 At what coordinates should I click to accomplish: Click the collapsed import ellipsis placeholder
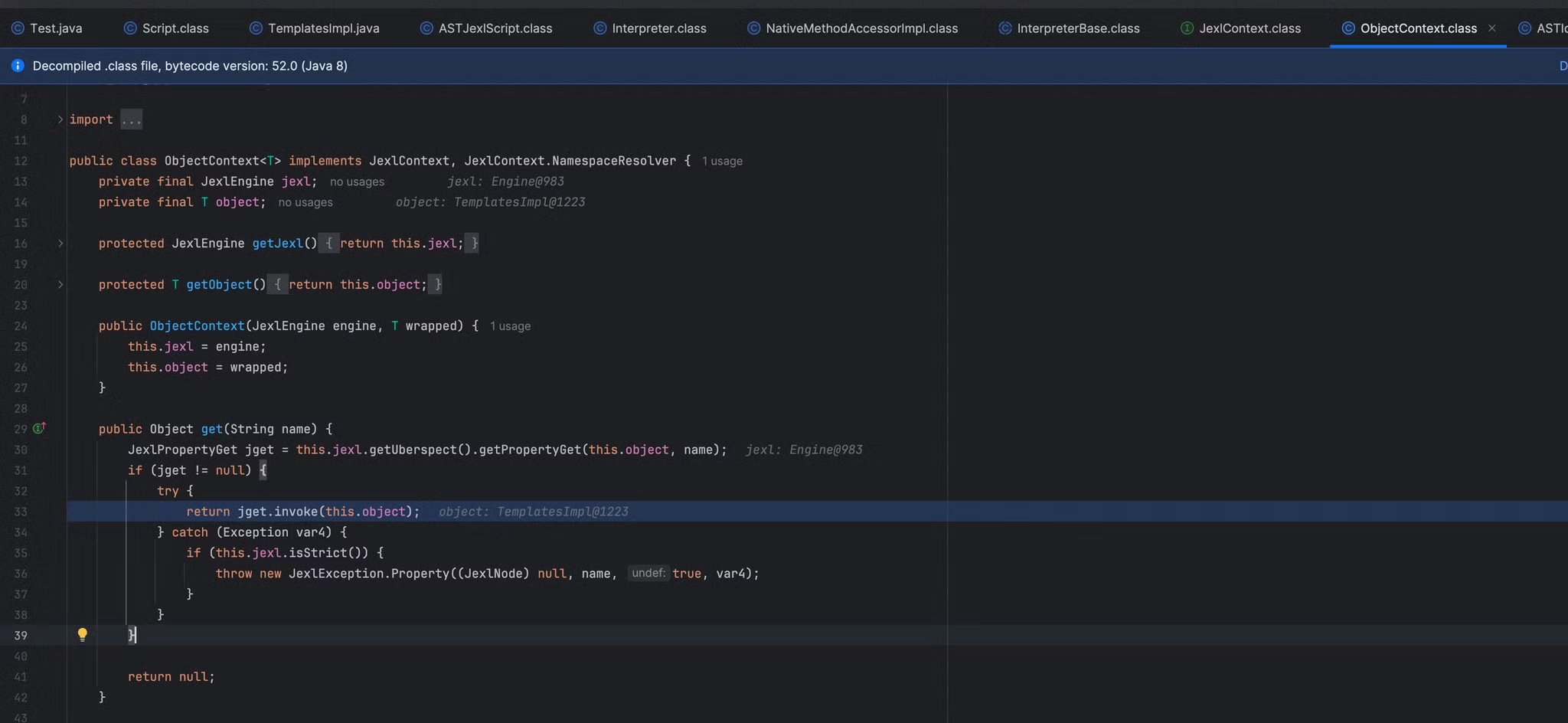[131, 119]
